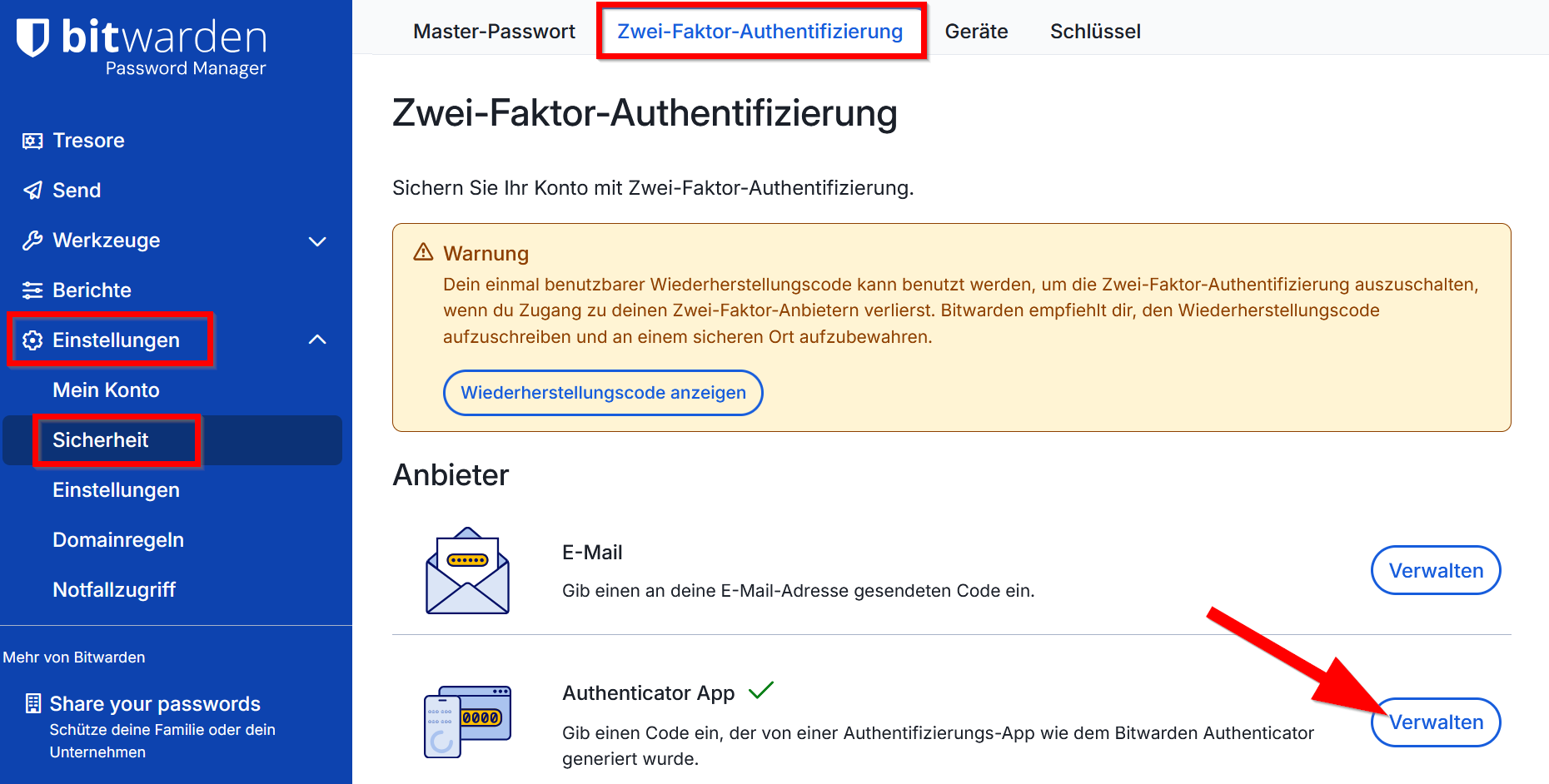The width and height of the screenshot is (1549, 784).
Task: Collapse the Einstellungen section chevron
Action: (317, 340)
